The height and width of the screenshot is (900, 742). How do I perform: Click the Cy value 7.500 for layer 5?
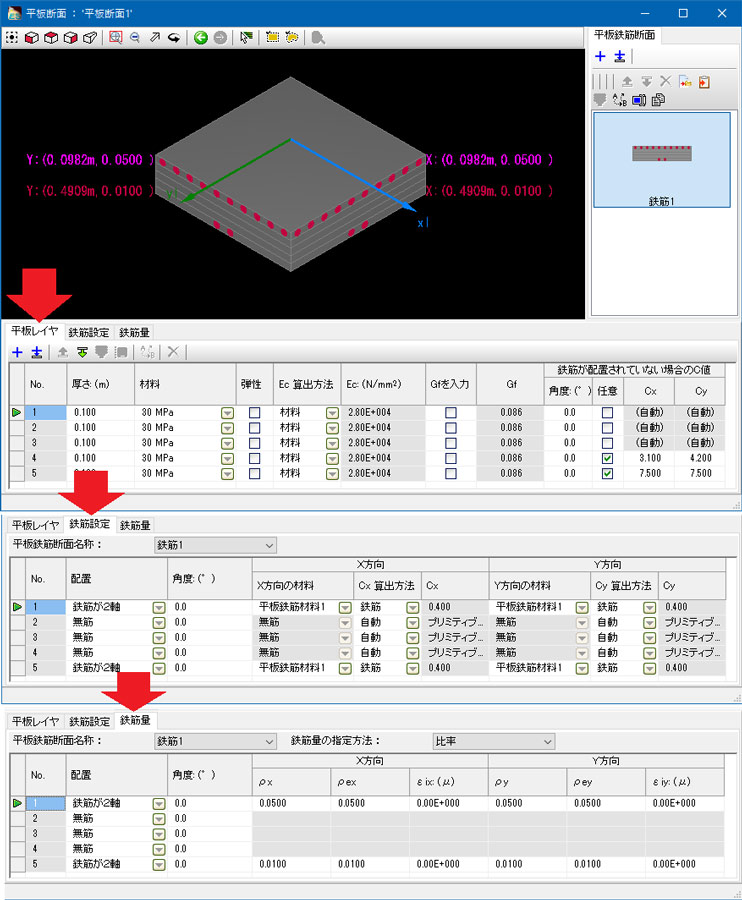[700, 474]
